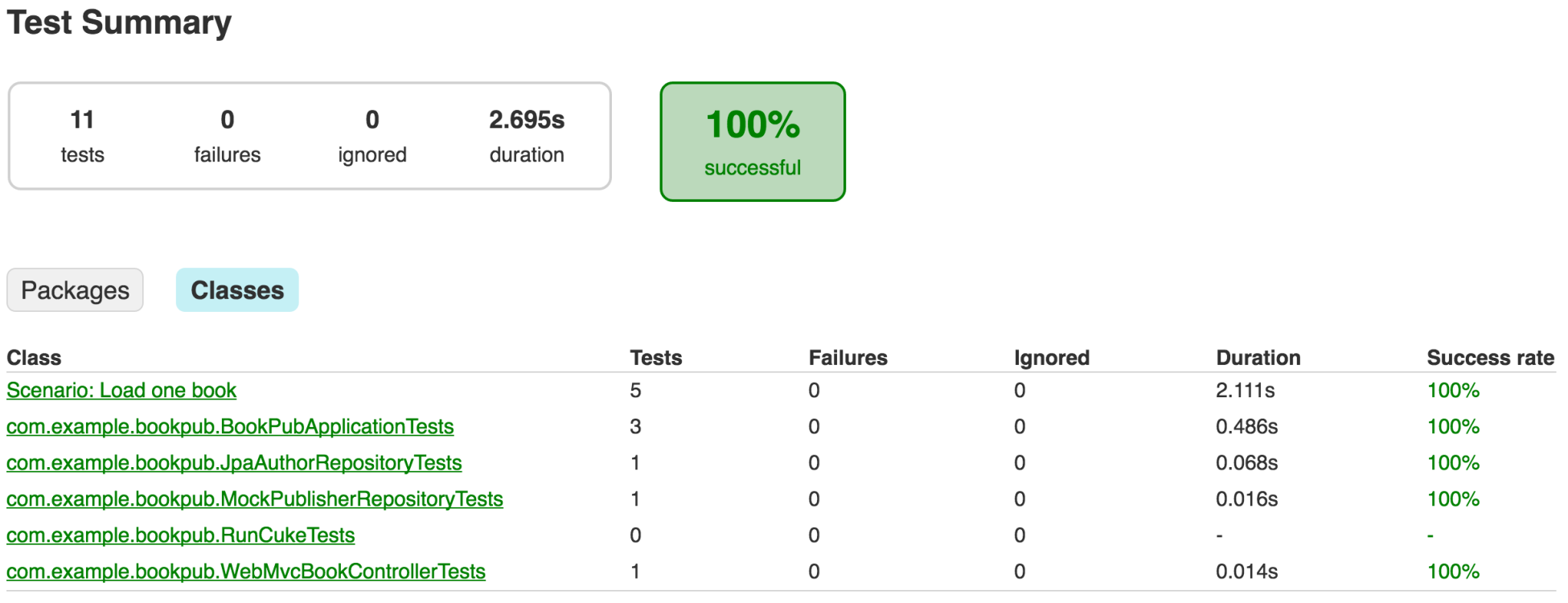Switch to the Packages tab

75,290
